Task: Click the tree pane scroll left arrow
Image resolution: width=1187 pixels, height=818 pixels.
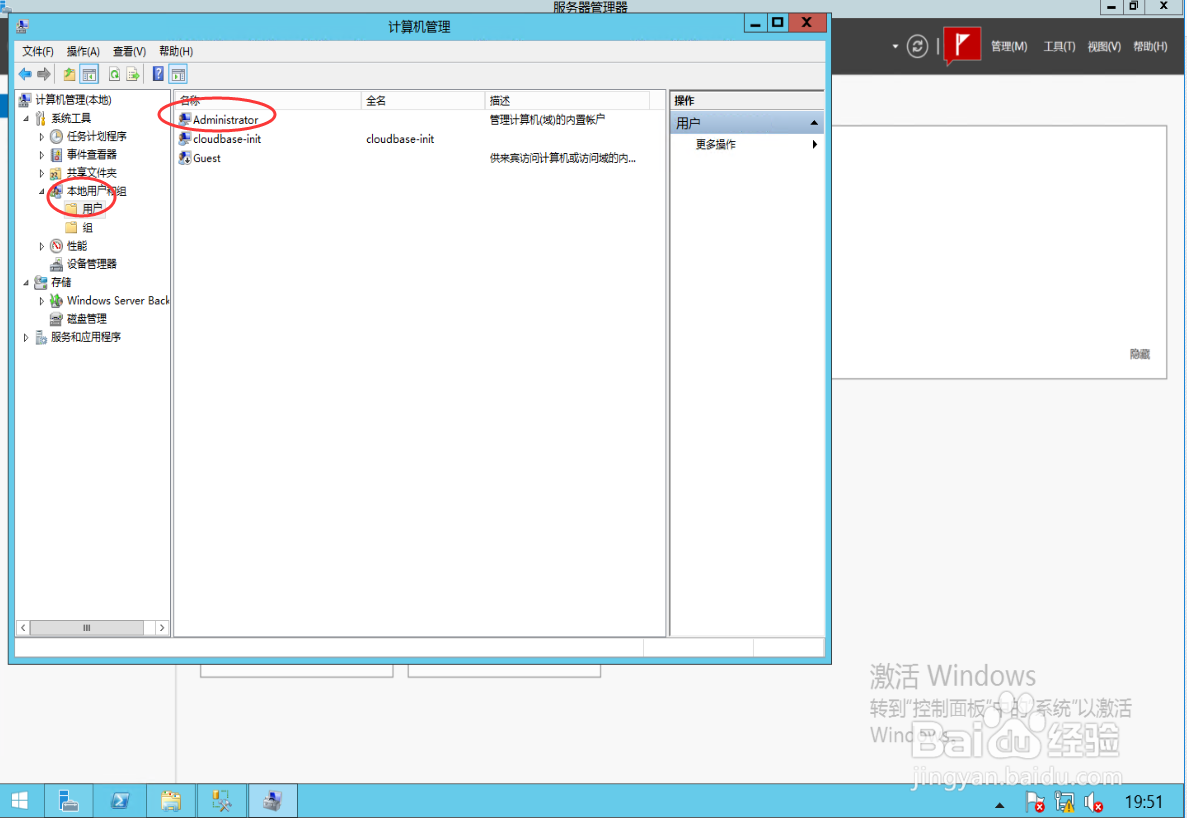Action: click(x=23, y=627)
